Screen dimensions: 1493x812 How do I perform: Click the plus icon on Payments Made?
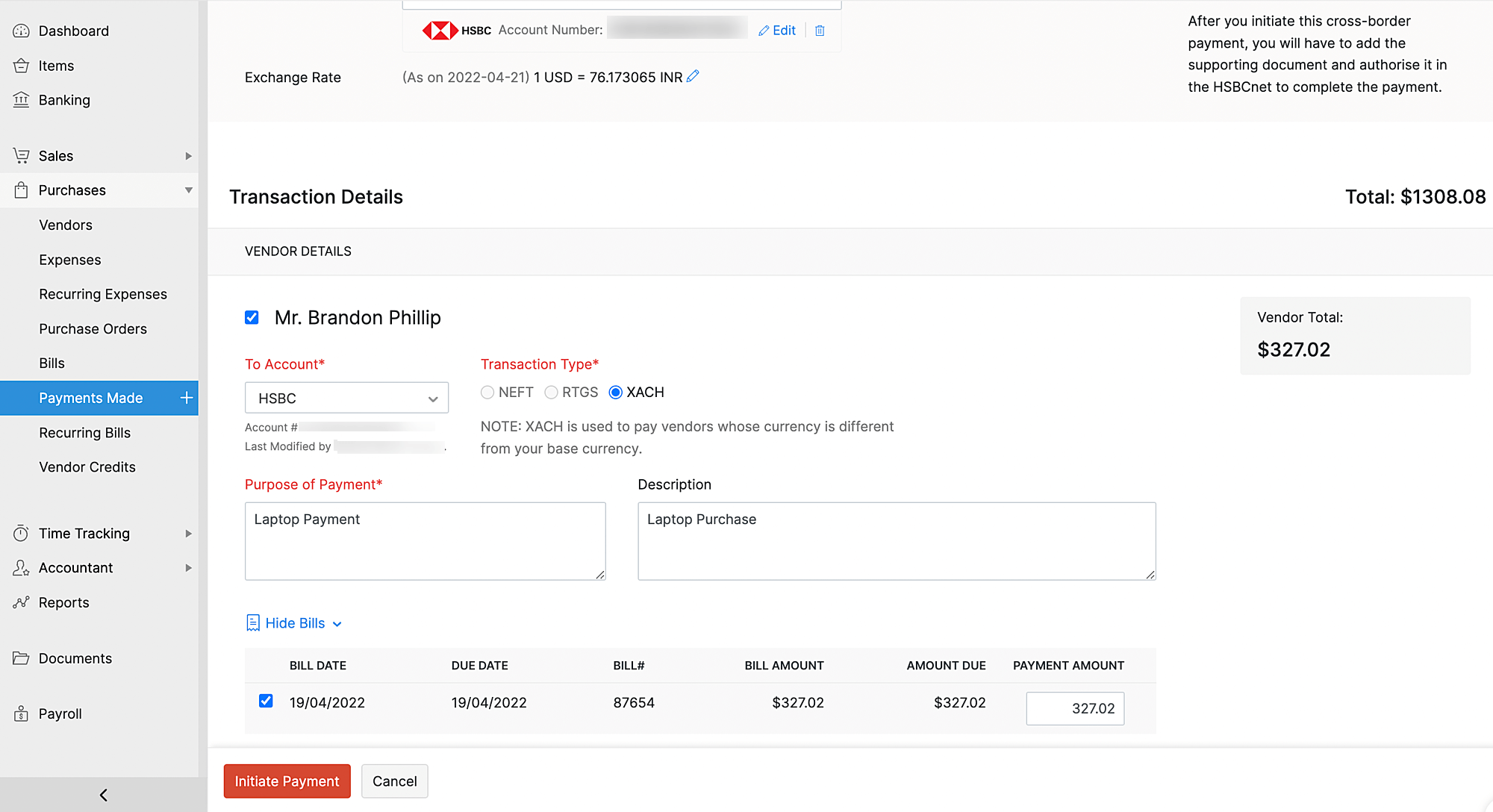pyautogui.click(x=187, y=398)
